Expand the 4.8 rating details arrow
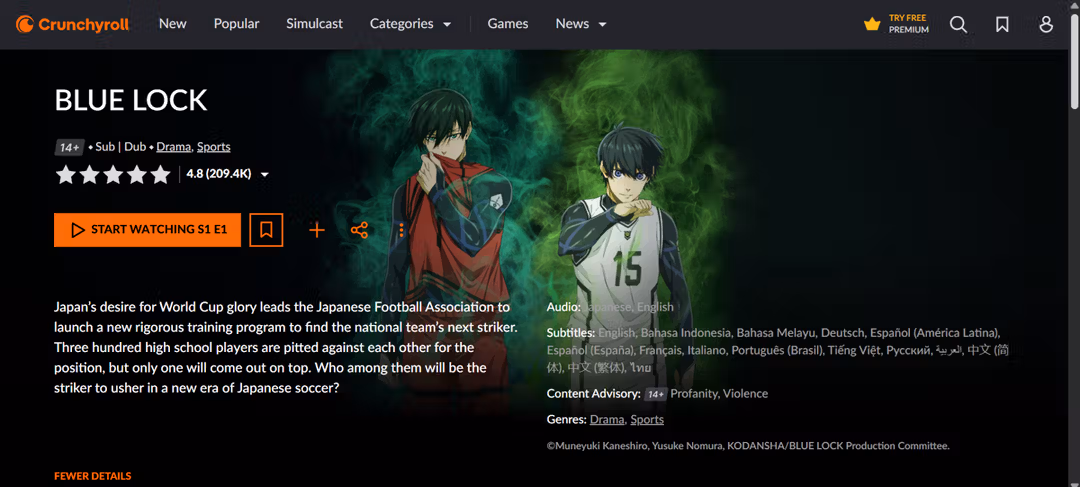This screenshot has width=1080, height=487. (x=264, y=175)
